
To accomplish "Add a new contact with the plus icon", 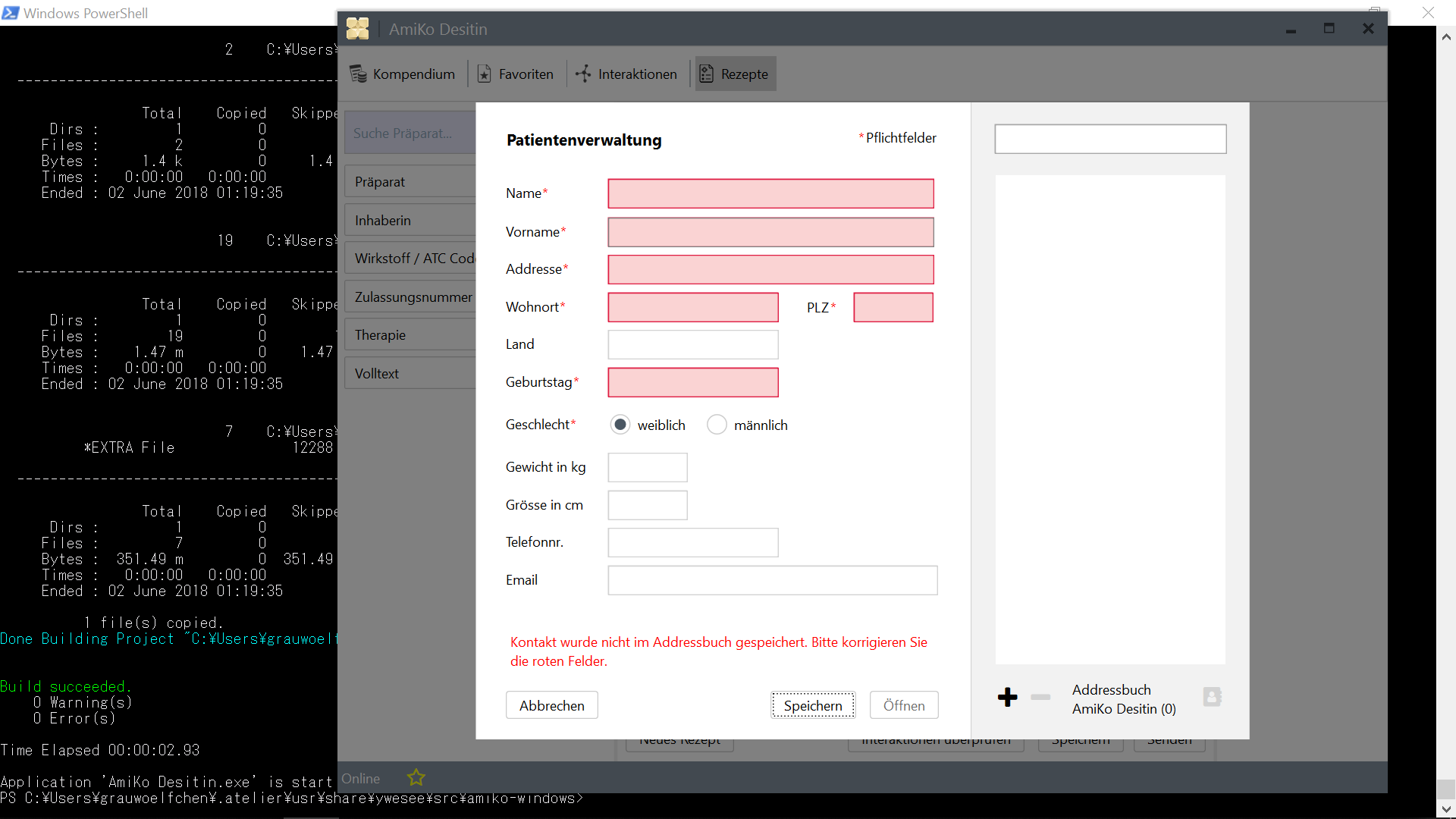I will pyautogui.click(x=1008, y=697).
